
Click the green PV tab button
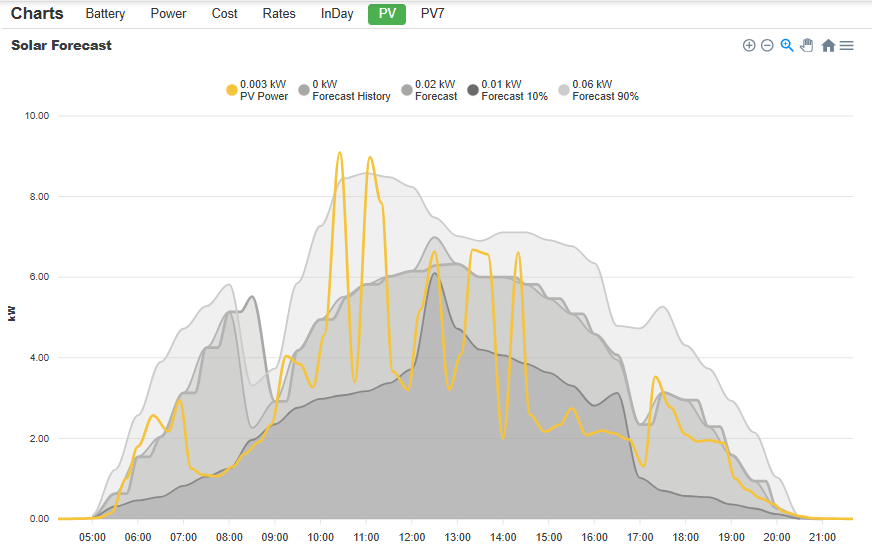pos(387,14)
